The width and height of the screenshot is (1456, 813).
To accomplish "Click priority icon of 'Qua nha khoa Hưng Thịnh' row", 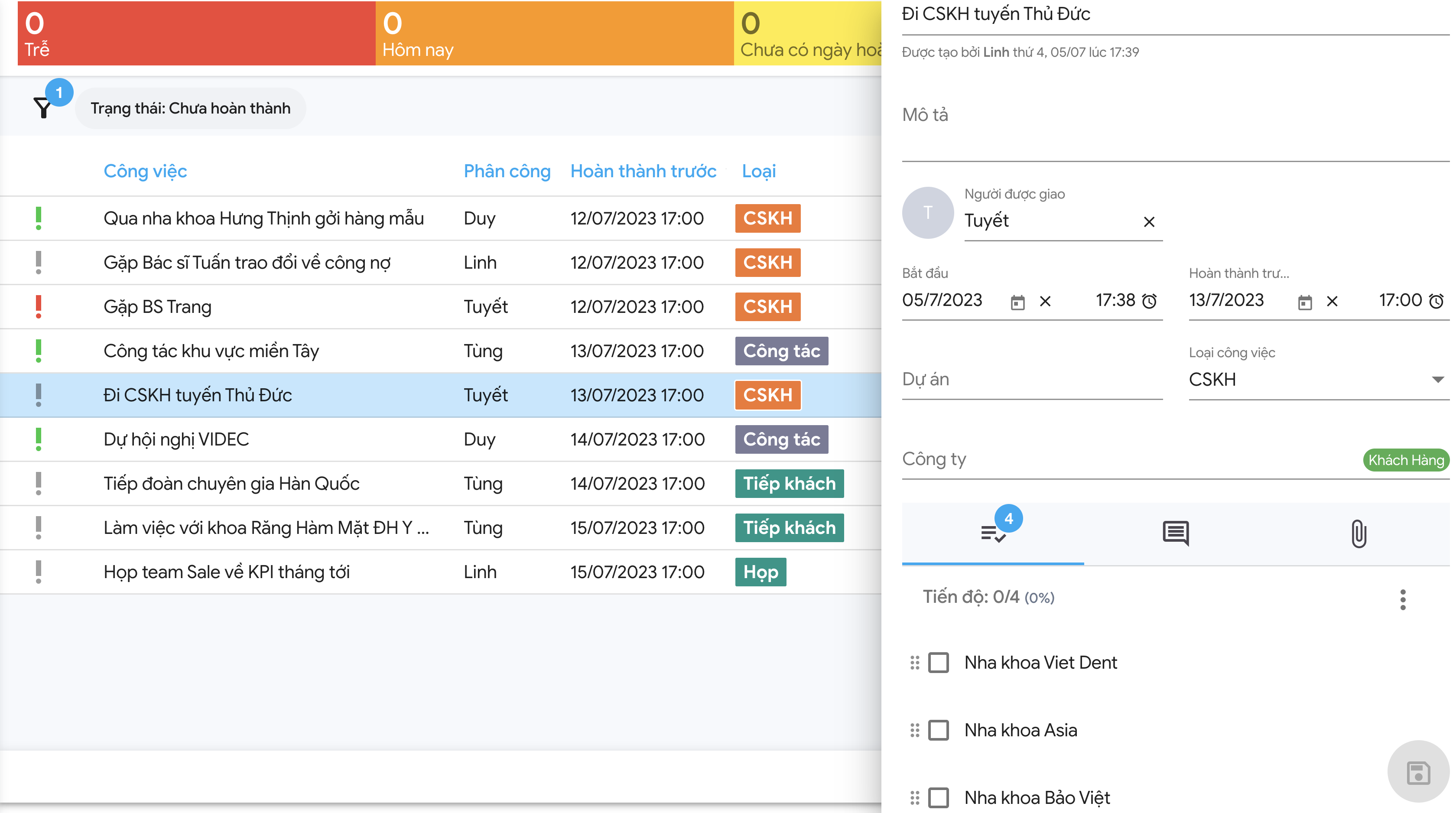I will pyautogui.click(x=39, y=218).
